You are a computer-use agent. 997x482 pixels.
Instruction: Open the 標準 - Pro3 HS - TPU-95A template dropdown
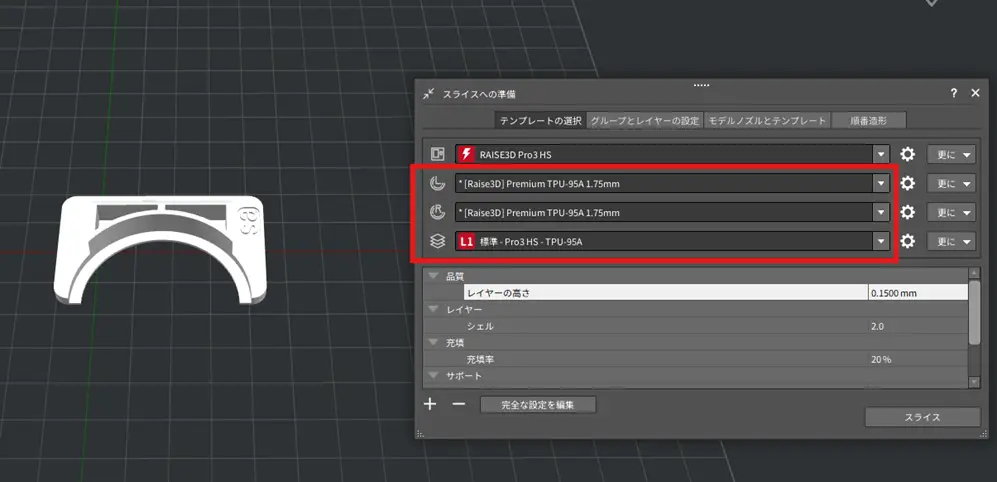pyautogui.click(x=880, y=241)
